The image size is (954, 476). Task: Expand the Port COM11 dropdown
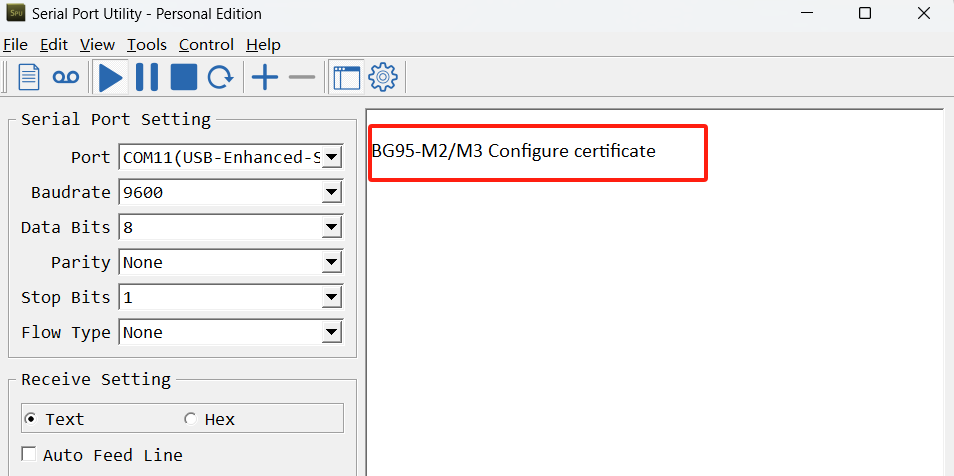pos(331,158)
